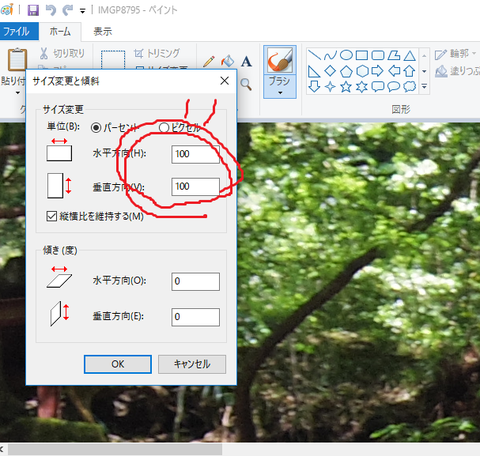This screenshot has height=456, width=480.
Task: Click the 垂直方向(E) skew input field
Action: click(195, 317)
